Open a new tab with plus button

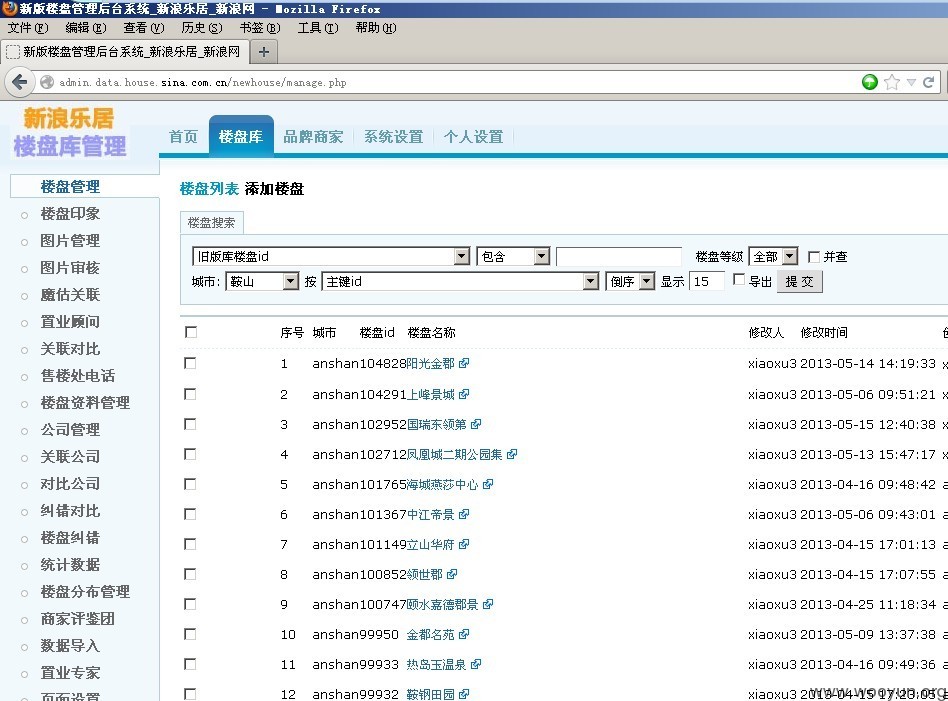264,52
